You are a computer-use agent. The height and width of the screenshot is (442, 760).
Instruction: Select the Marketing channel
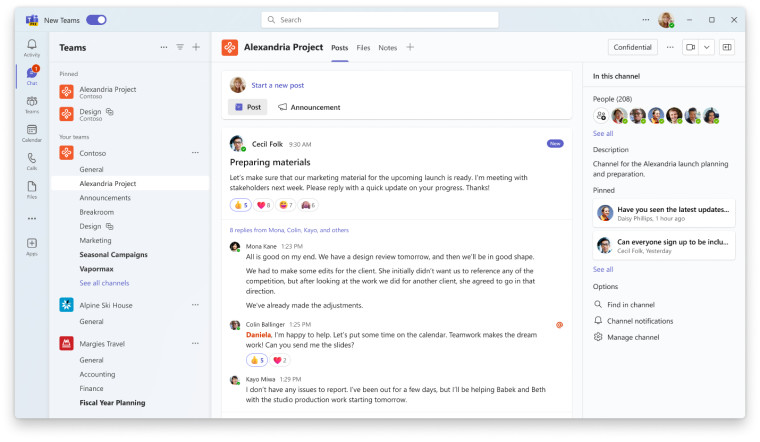click(x=95, y=240)
